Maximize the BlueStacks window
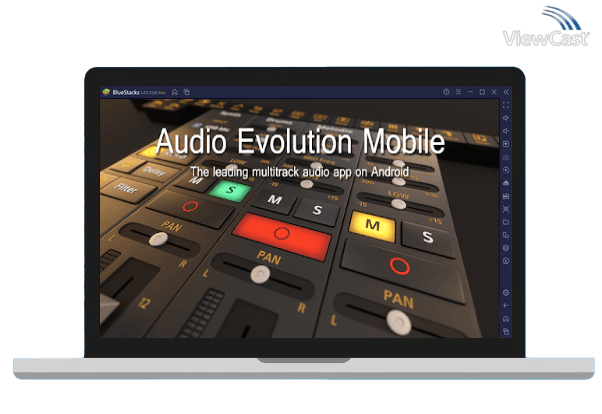 pos(482,92)
